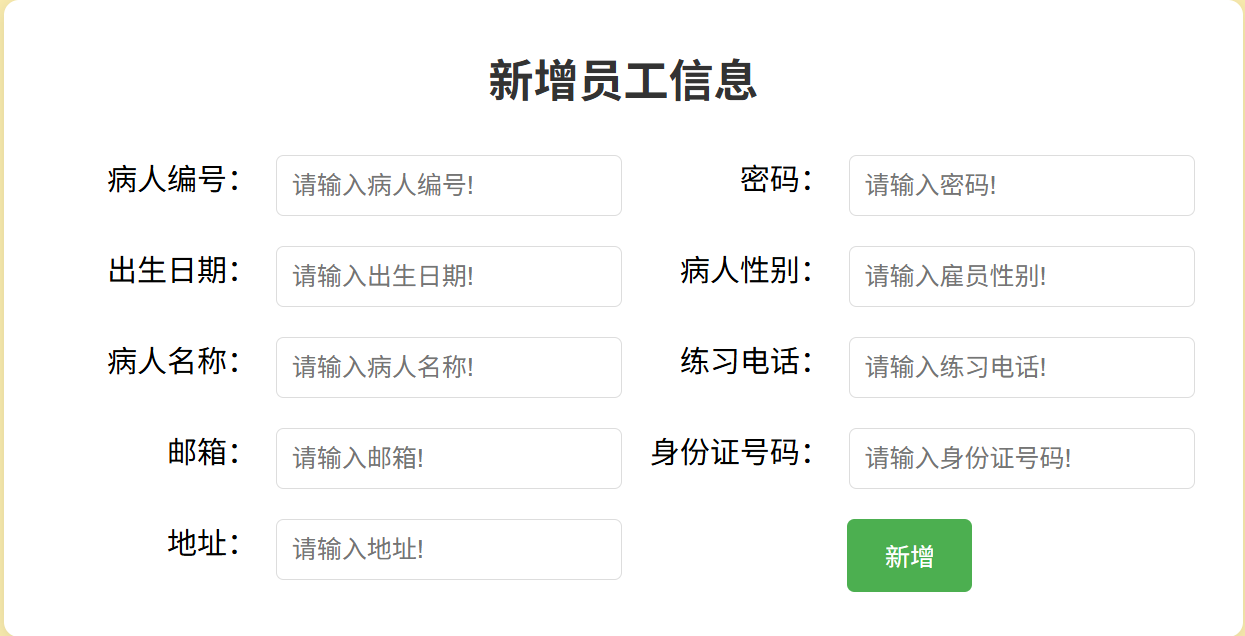
Task: Select the 出生日期 birth date field
Action: [x=448, y=277]
